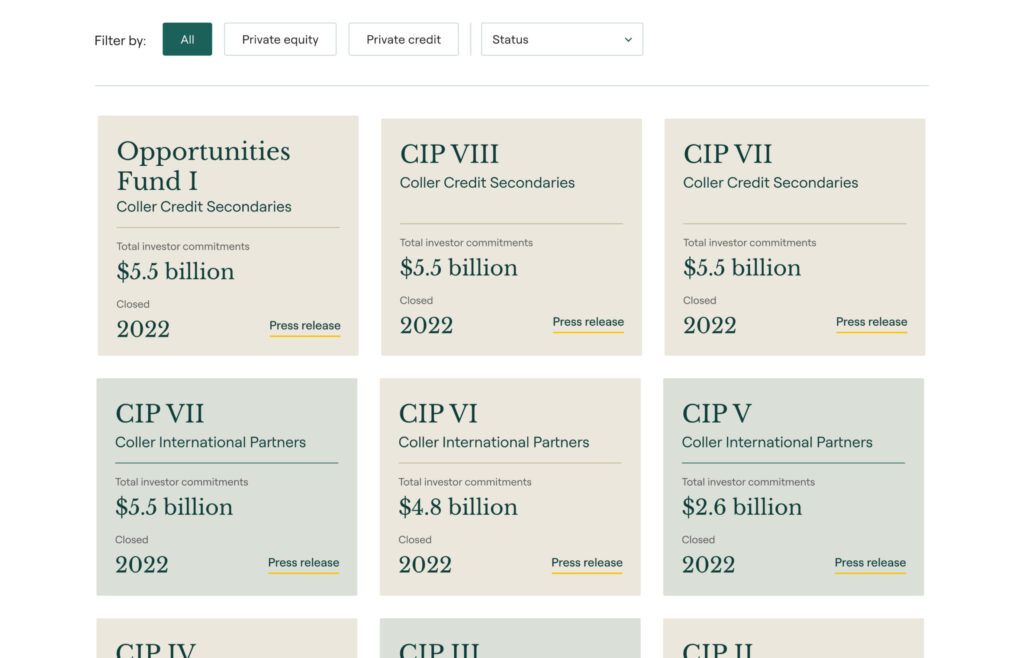Click the 2022 closed year in CIP V card

tap(709, 565)
